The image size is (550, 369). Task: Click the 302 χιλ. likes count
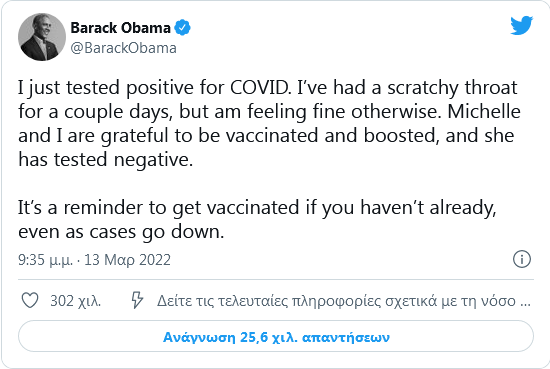(x=75, y=301)
